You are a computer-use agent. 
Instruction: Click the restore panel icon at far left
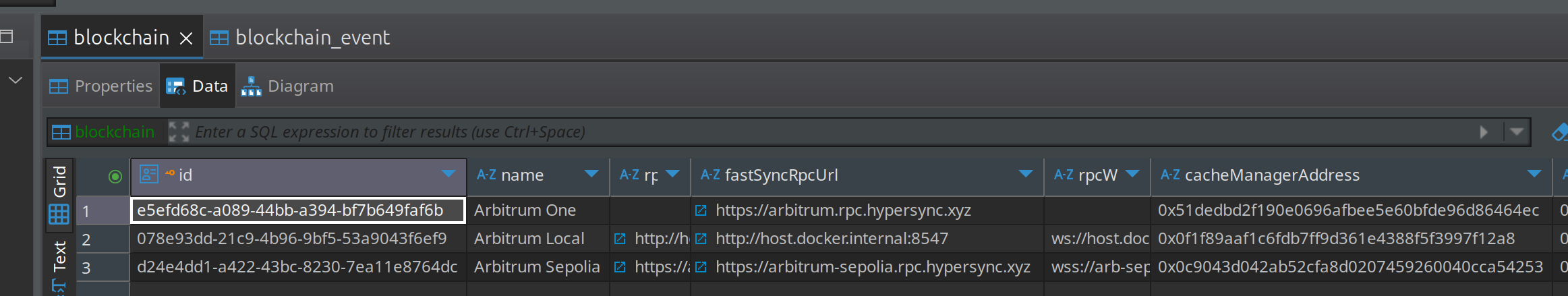[x=7, y=36]
